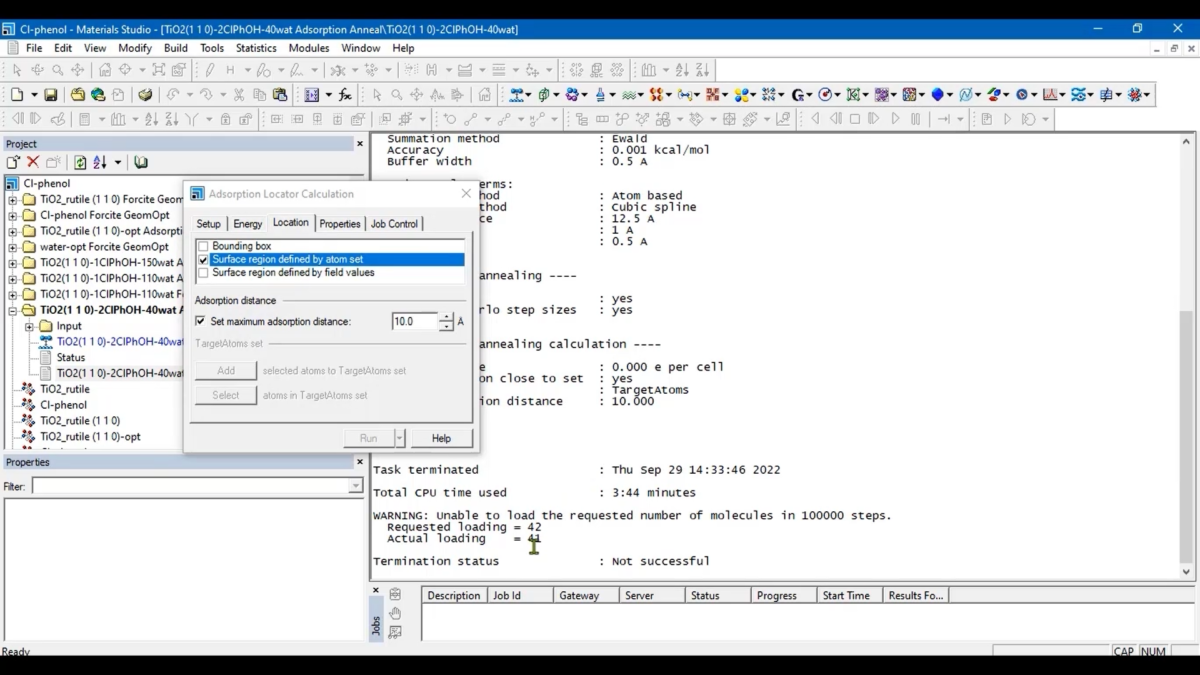1200x675 pixels.
Task: Click the fx function icon
Action: [345, 95]
